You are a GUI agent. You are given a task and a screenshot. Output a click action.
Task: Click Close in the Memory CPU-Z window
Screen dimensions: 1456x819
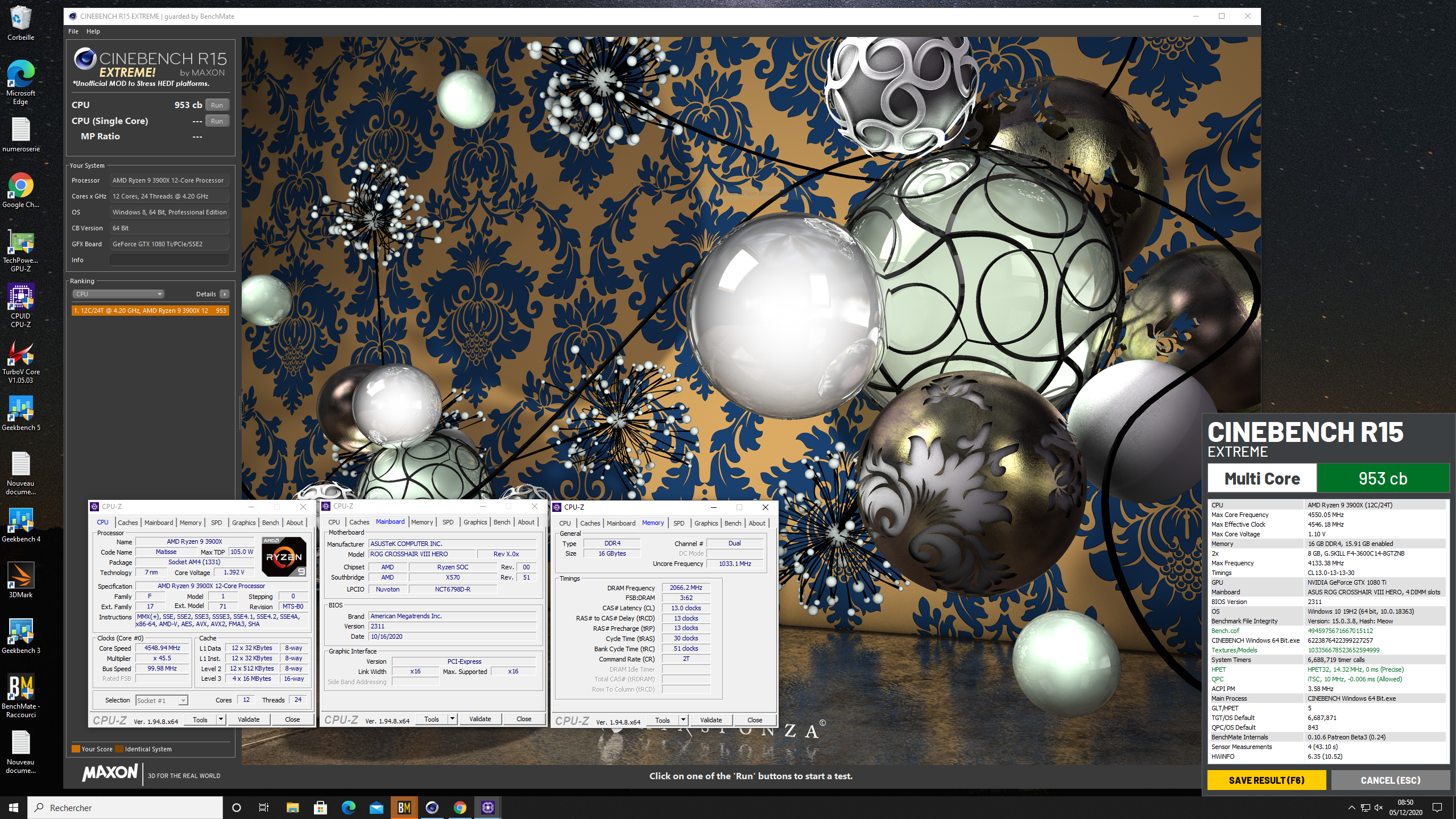coord(755,720)
